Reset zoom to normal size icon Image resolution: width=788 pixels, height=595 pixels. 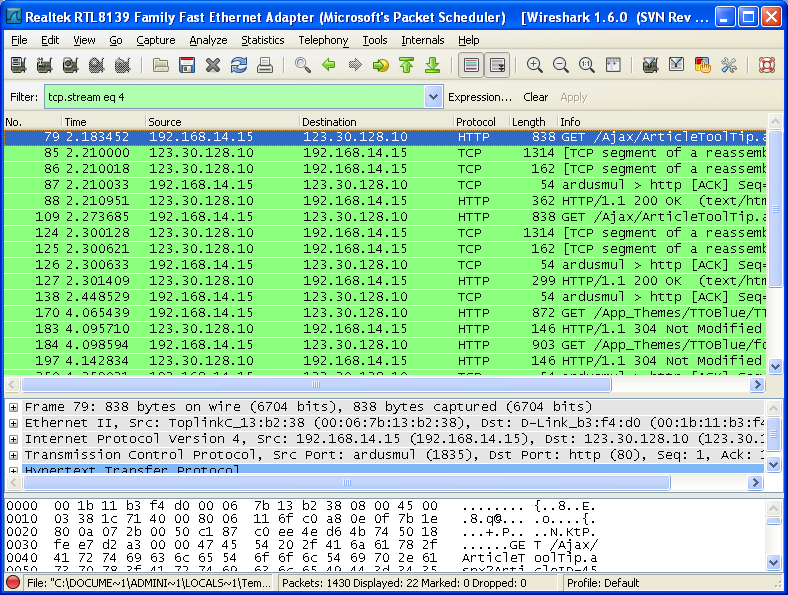(586, 65)
